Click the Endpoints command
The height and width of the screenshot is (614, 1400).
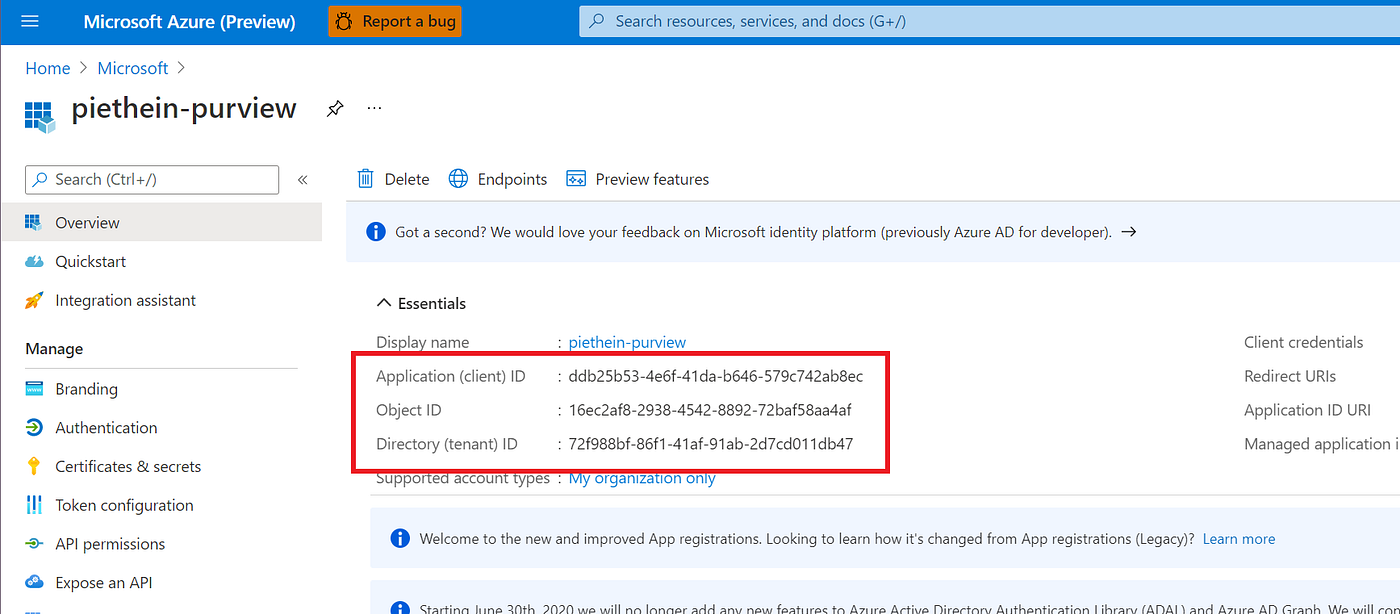click(x=498, y=179)
